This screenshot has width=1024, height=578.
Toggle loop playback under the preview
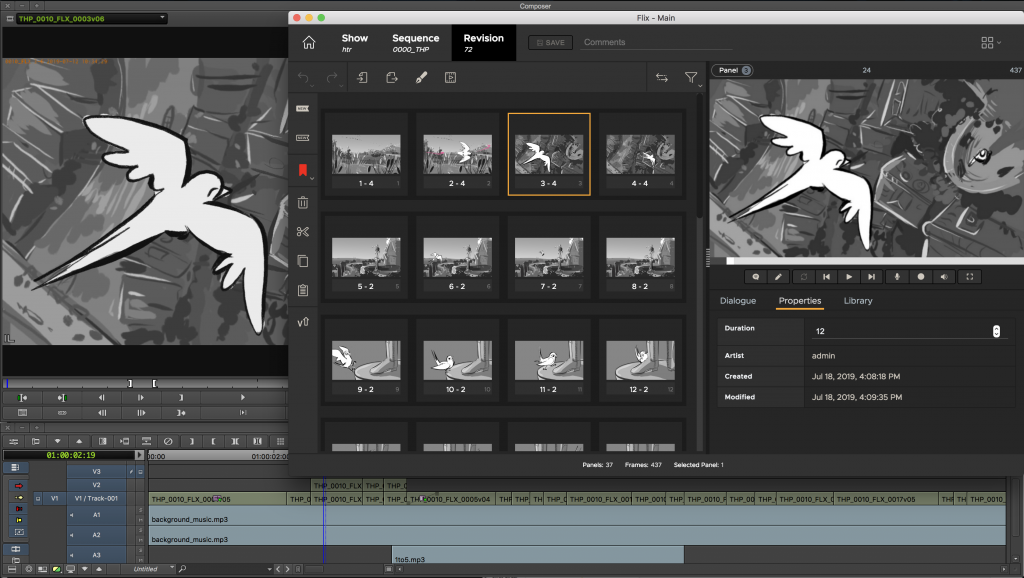coord(803,276)
